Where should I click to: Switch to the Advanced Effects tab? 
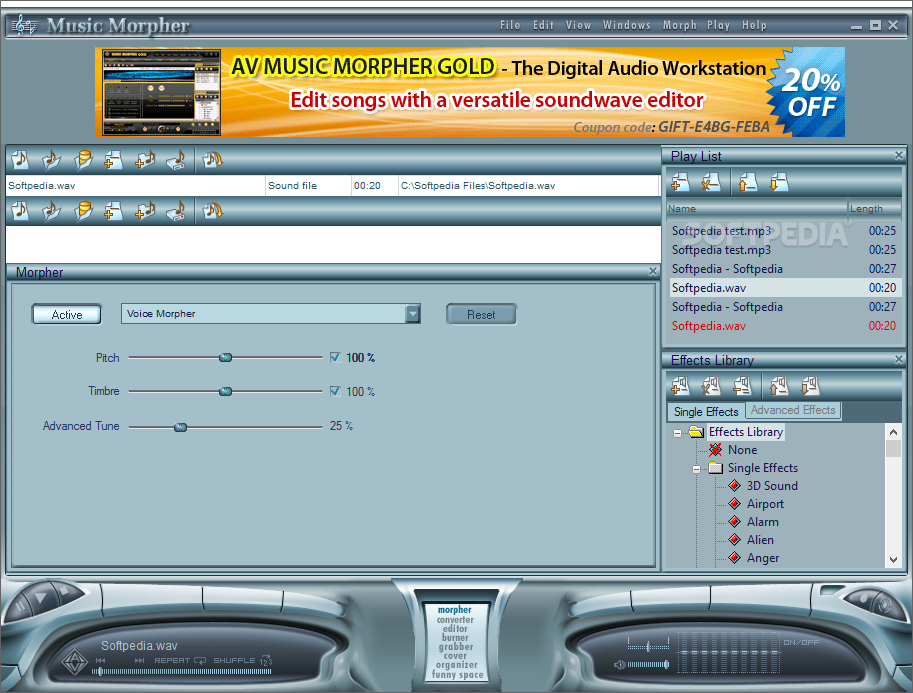793,410
